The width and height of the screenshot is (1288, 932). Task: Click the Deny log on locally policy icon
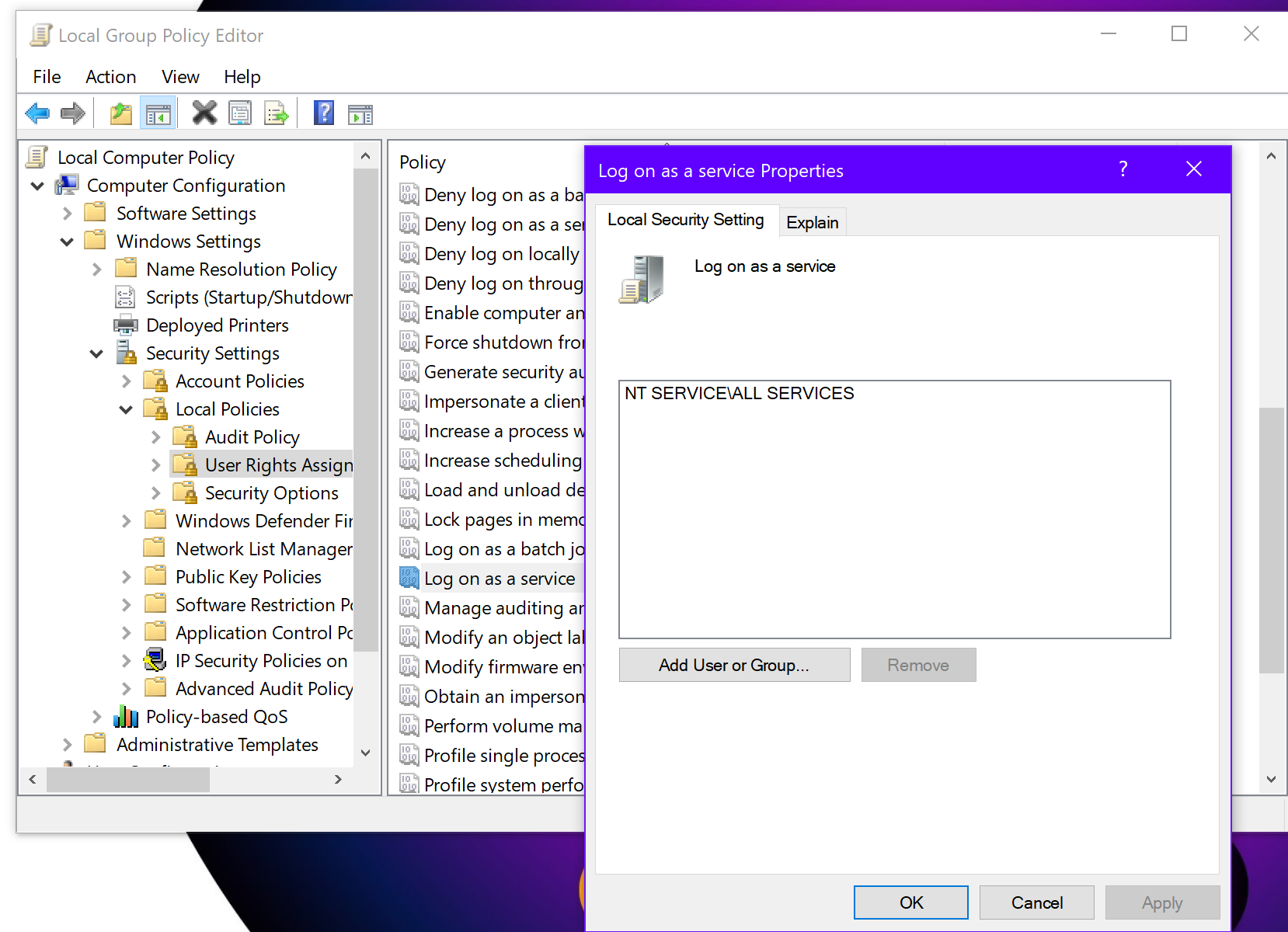click(x=409, y=252)
